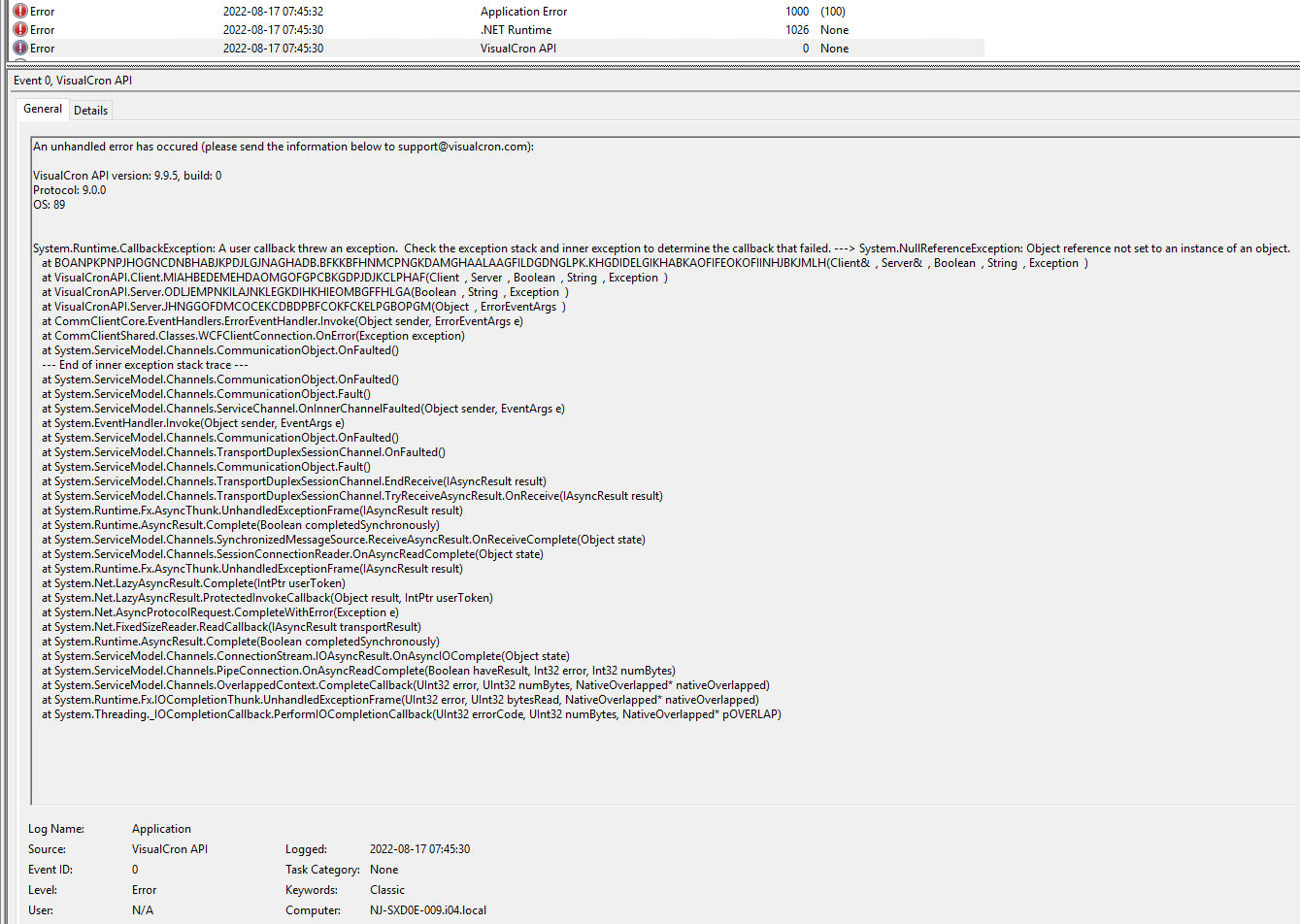Open the General tab

pos(43,109)
